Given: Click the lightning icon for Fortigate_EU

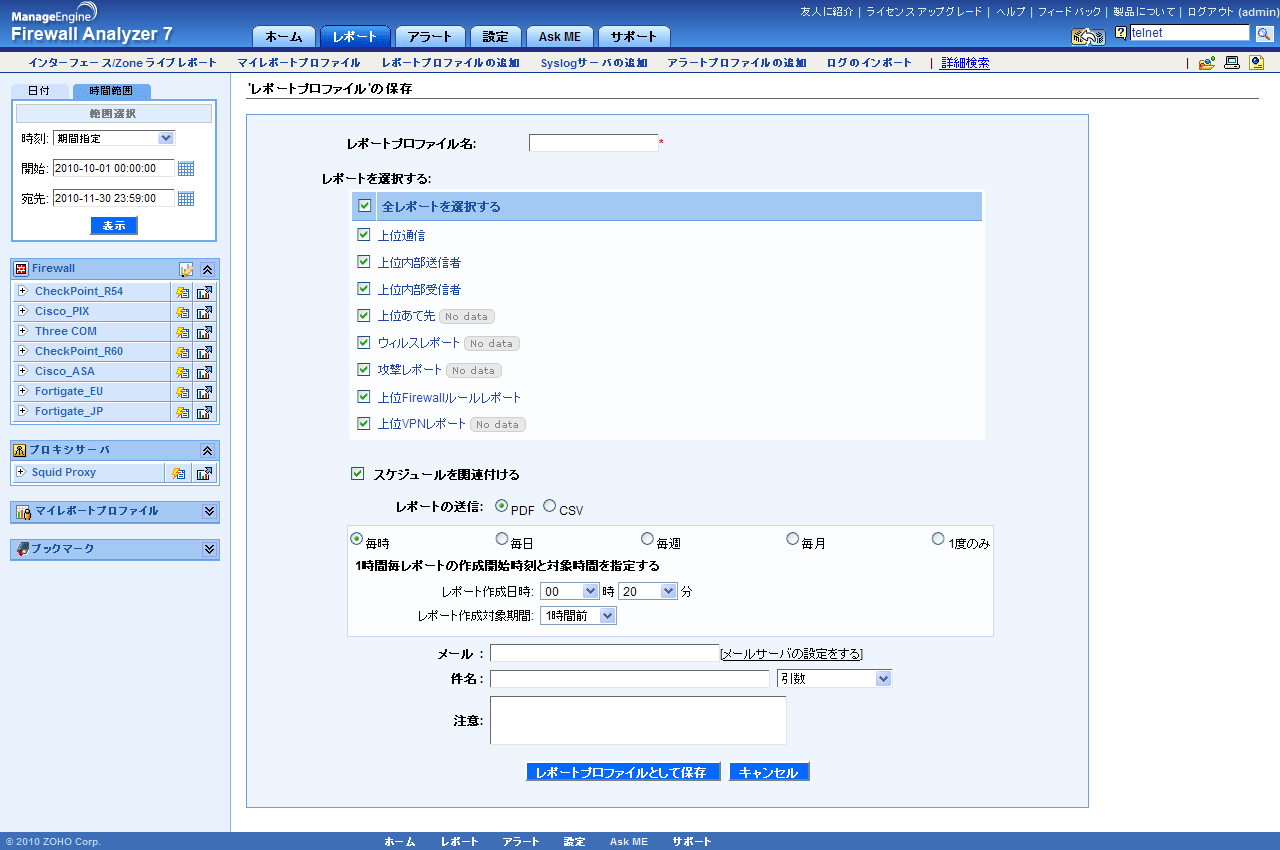Looking at the screenshot, I should click(182, 393).
